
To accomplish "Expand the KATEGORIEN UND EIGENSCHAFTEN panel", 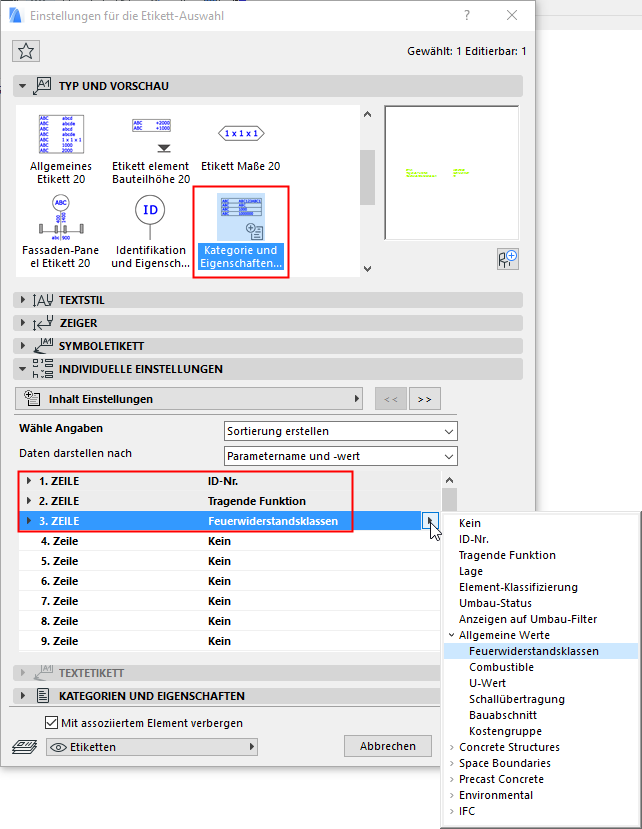I will click(x=22, y=696).
